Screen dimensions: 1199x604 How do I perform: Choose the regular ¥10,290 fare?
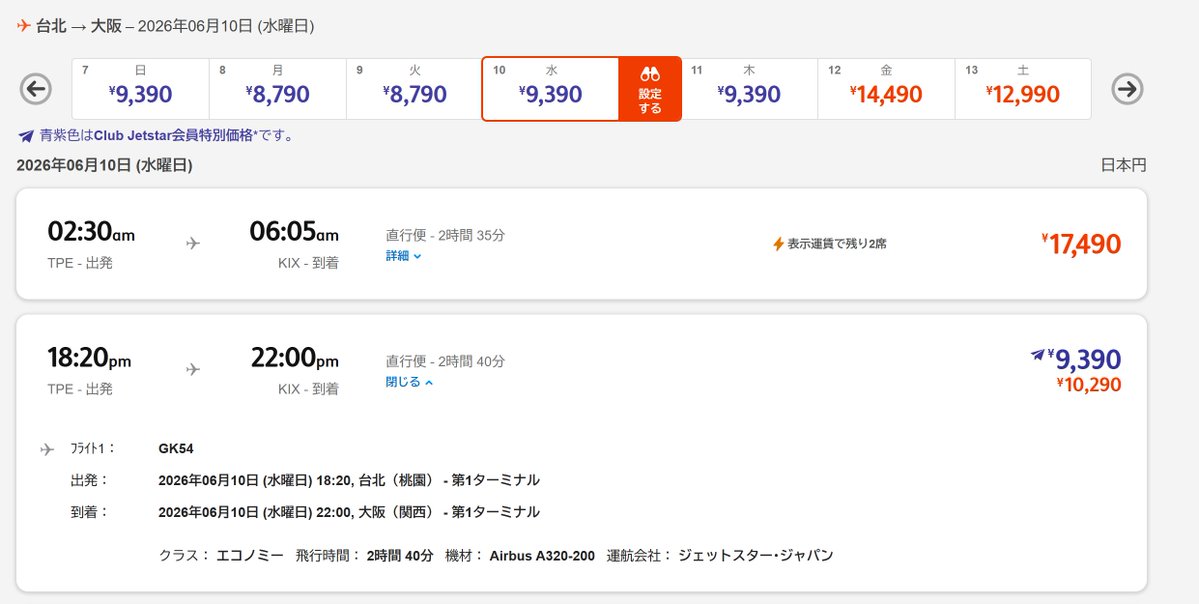[1089, 384]
